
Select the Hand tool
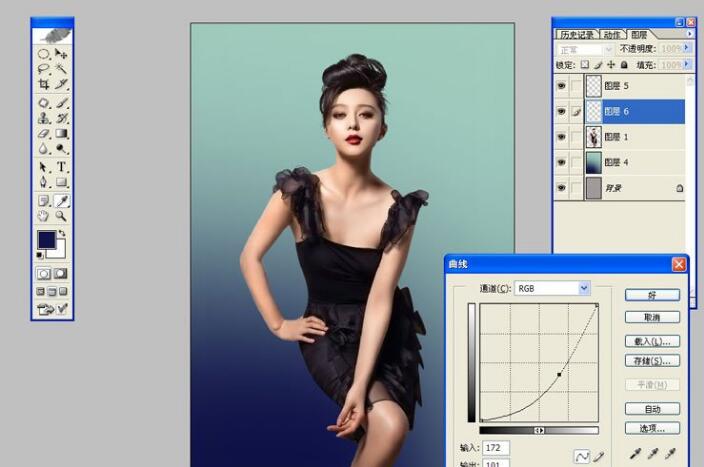point(43,216)
